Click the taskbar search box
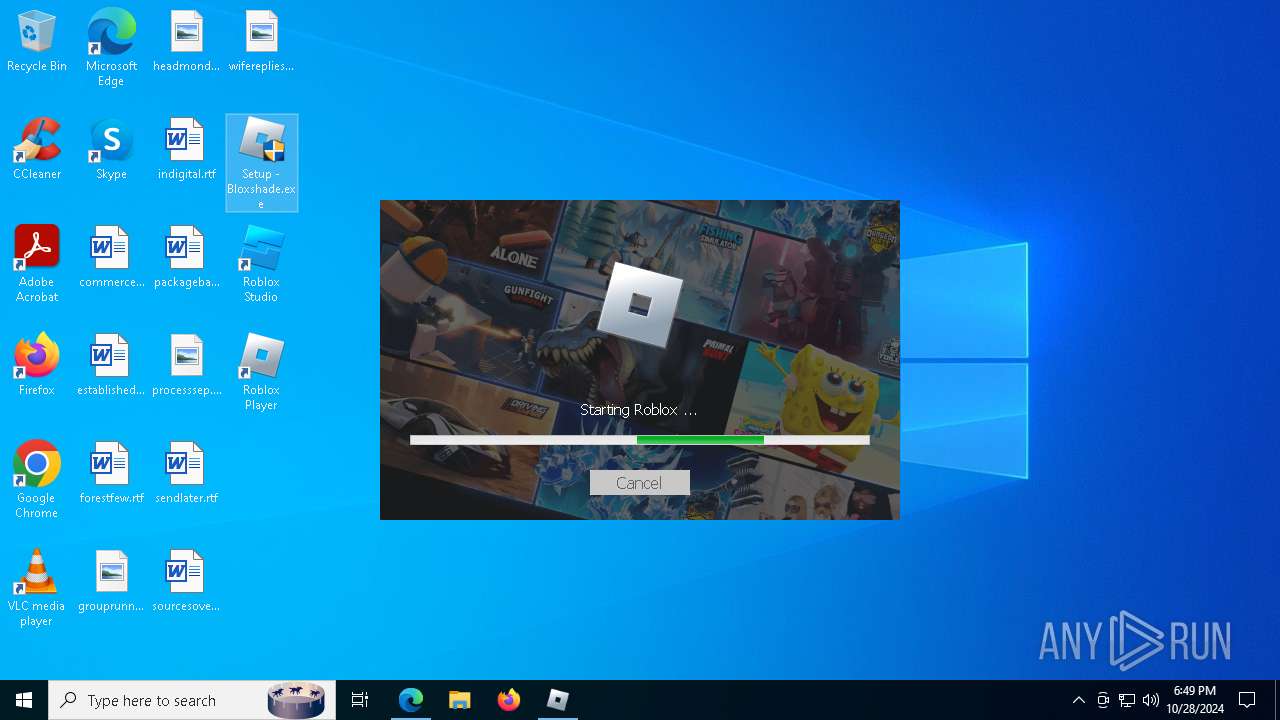Image resolution: width=1280 pixels, height=720 pixels. pyautogui.click(x=192, y=700)
